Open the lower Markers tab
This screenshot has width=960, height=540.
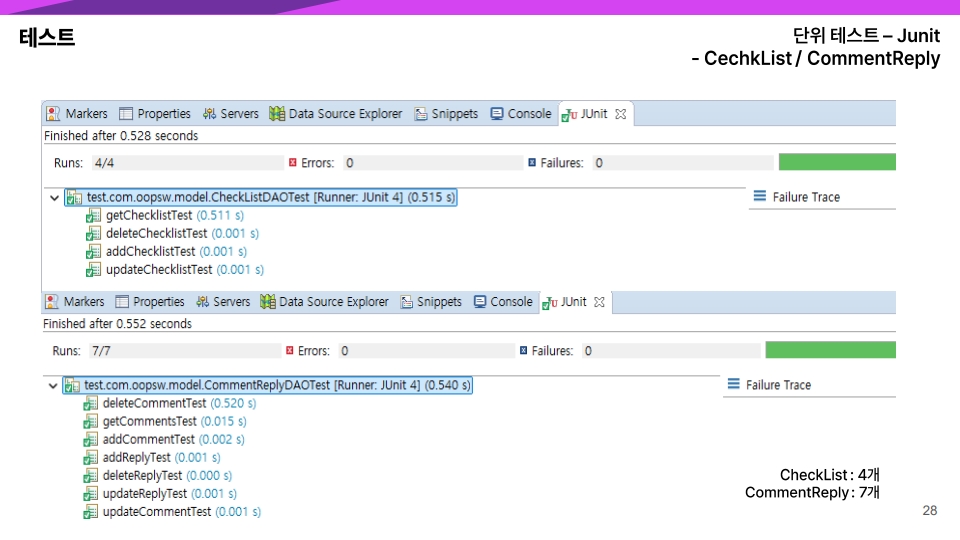click(x=75, y=302)
